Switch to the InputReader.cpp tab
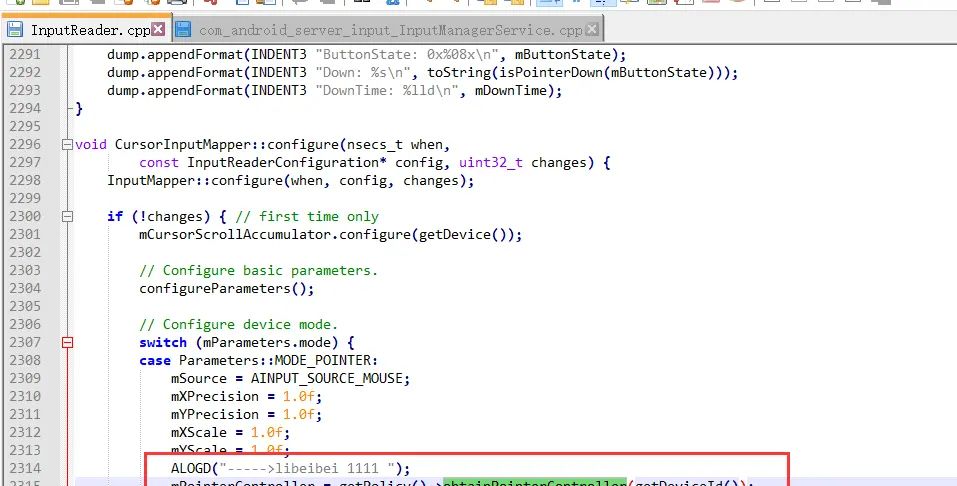The image size is (957, 486). point(85,29)
